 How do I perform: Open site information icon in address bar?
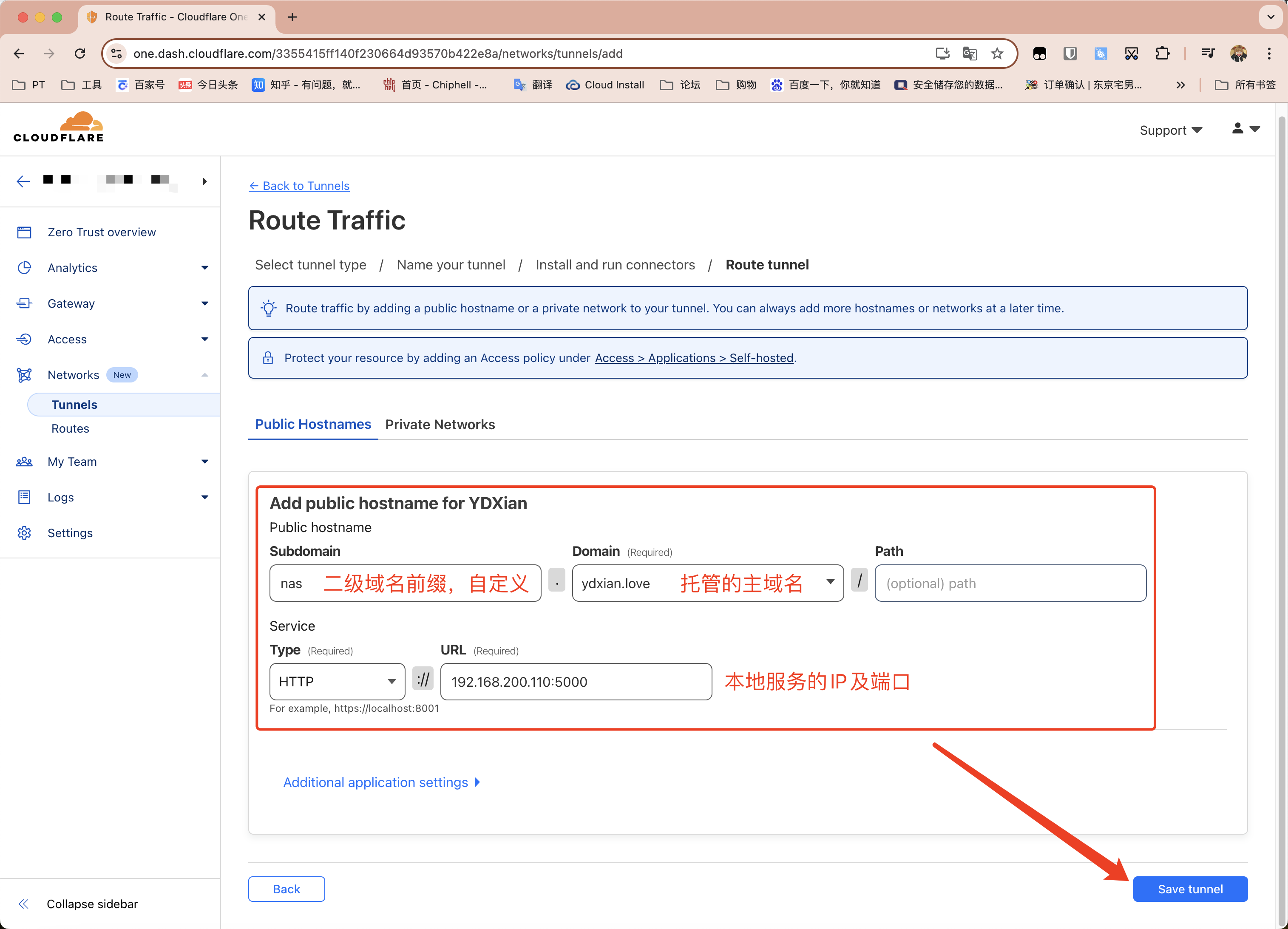pos(116,54)
